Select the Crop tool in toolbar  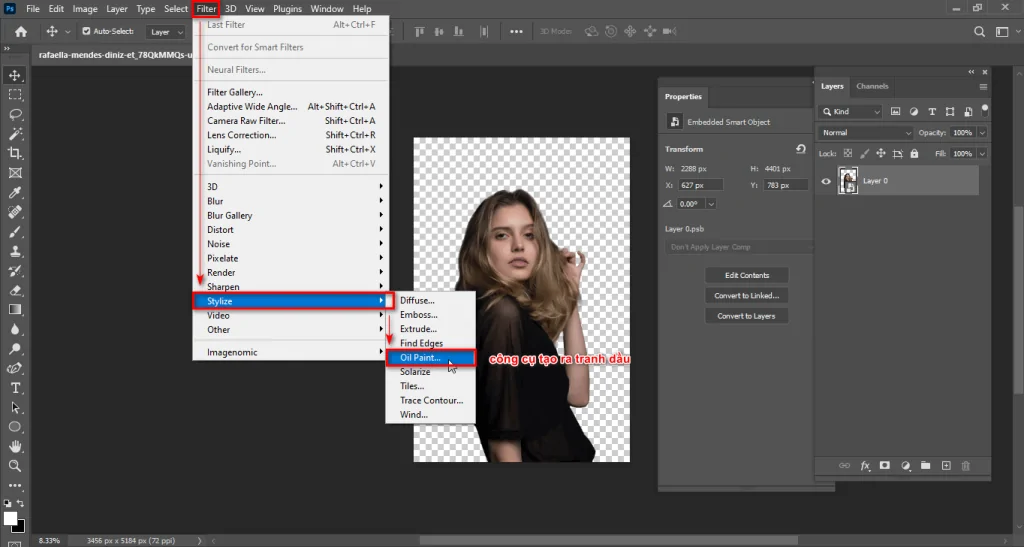15,153
